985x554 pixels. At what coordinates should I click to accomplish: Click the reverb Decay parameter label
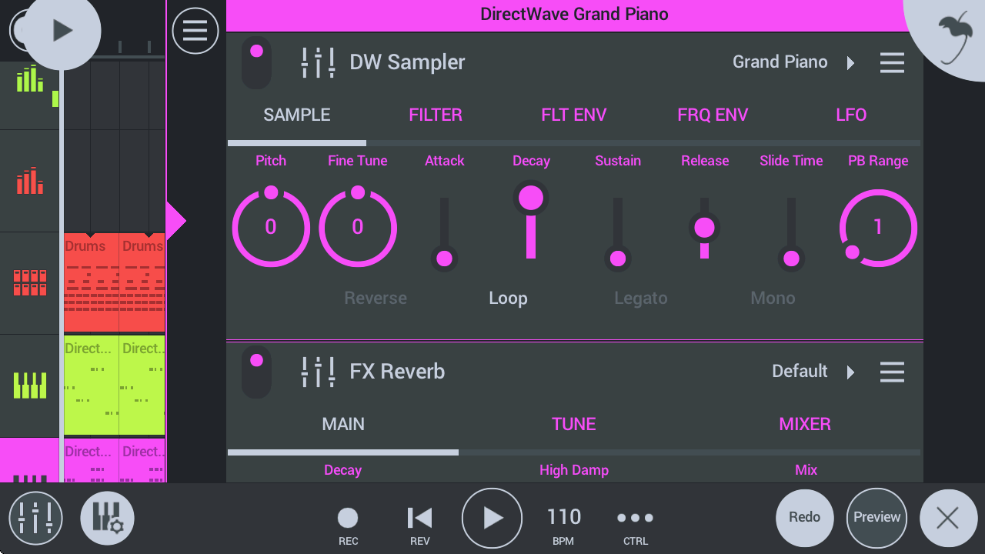[342, 470]
